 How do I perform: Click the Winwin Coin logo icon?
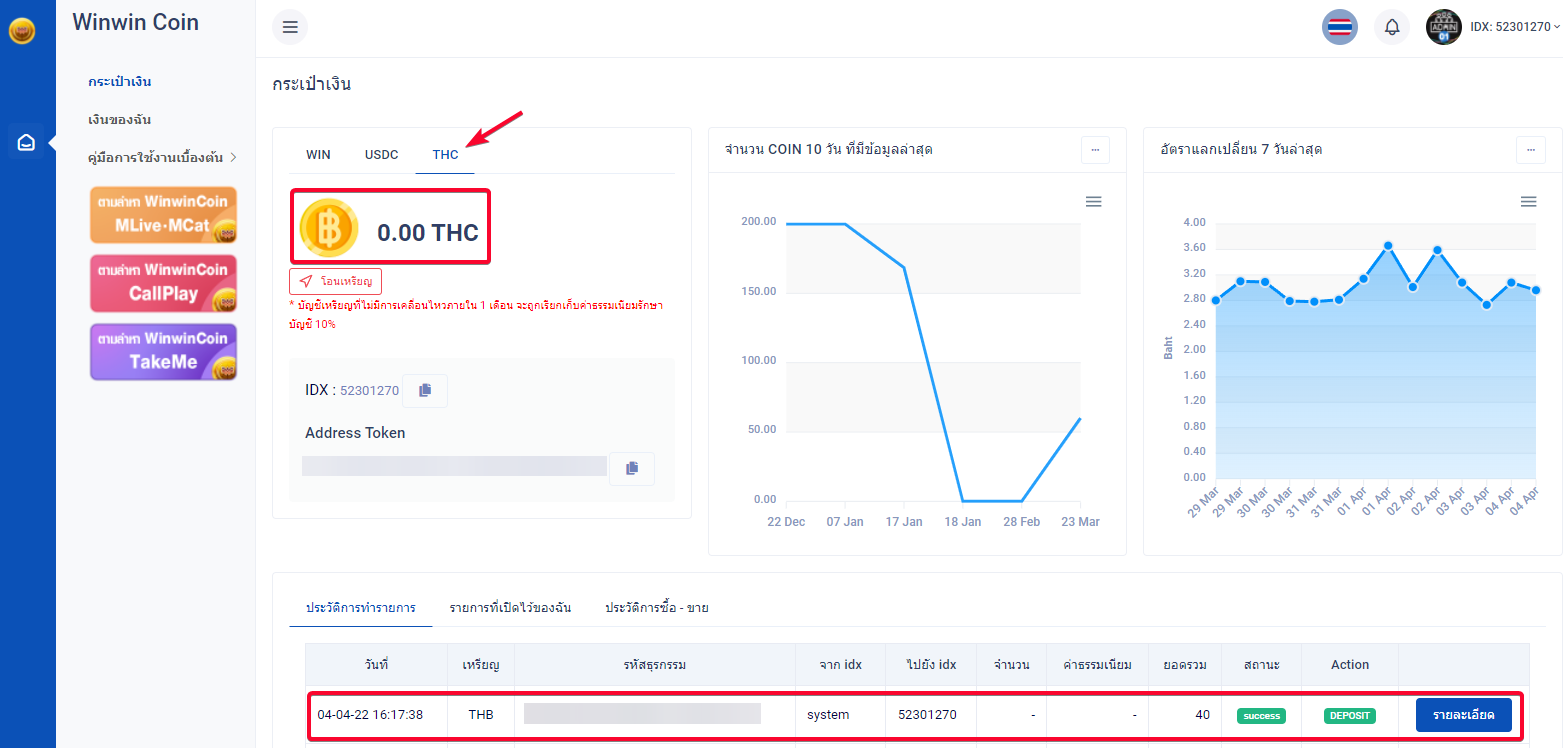22,31
